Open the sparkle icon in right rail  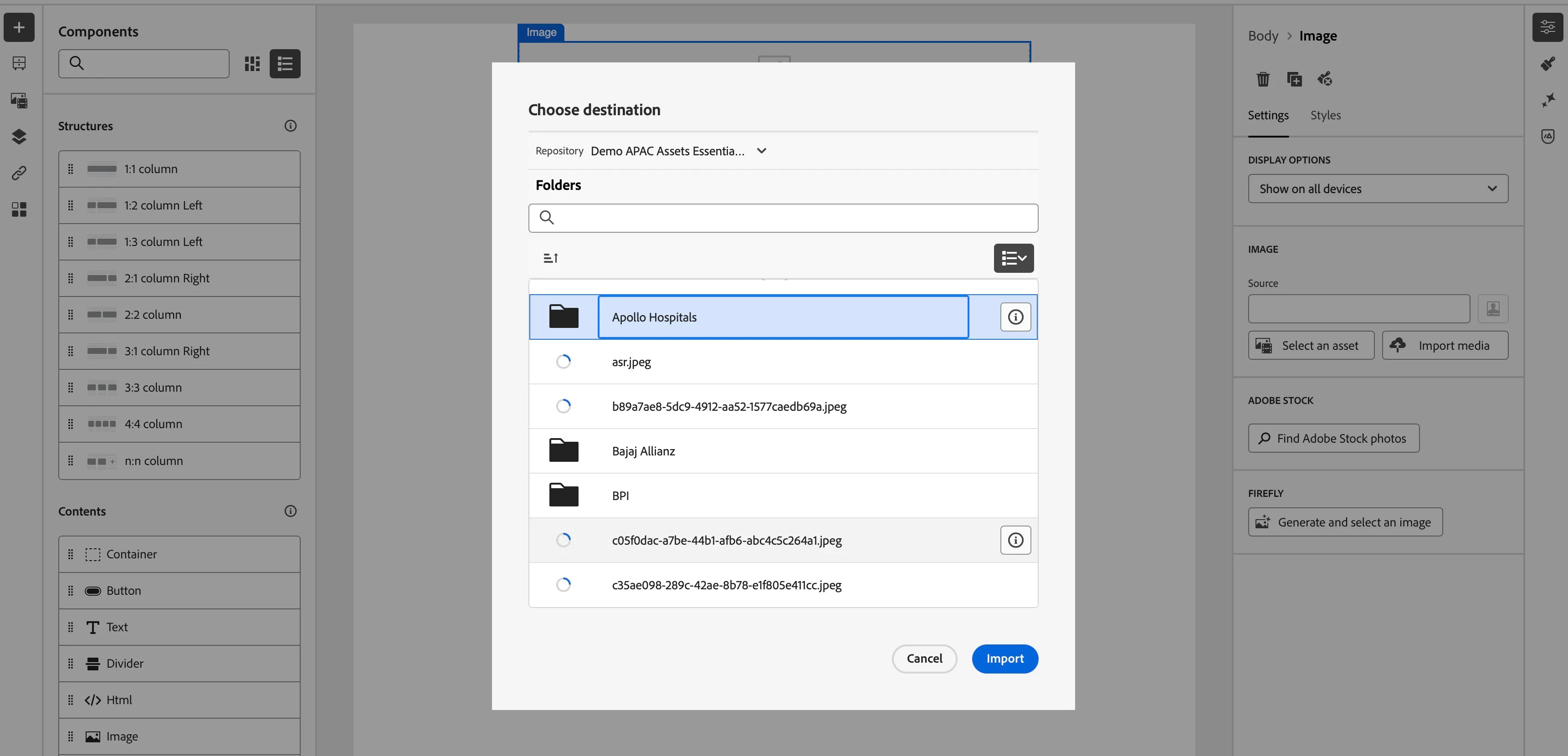click(1548, 100)
